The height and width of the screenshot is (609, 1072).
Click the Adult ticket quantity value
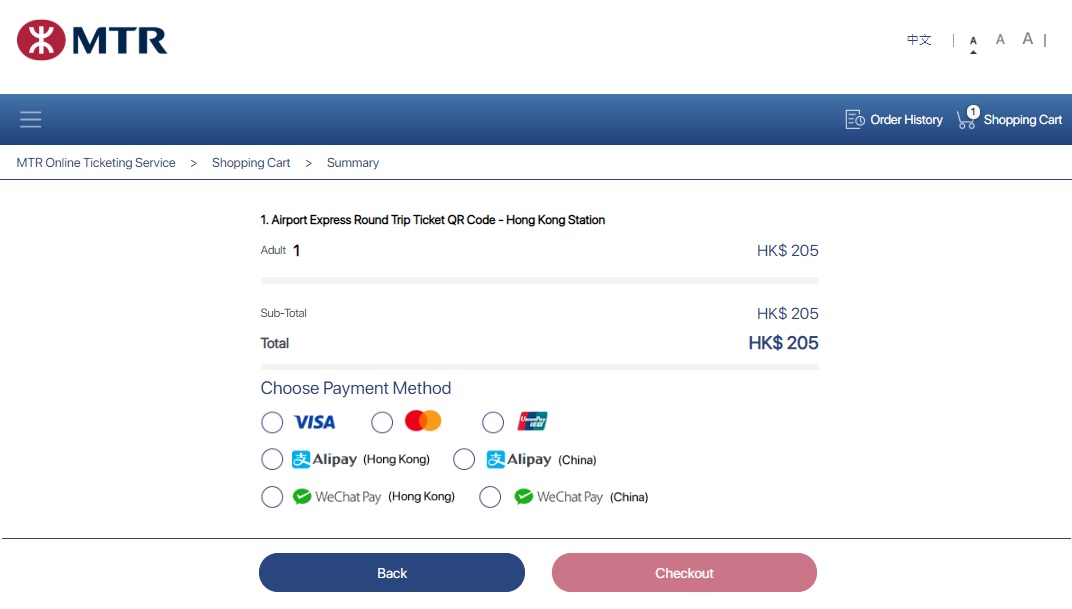295,250
